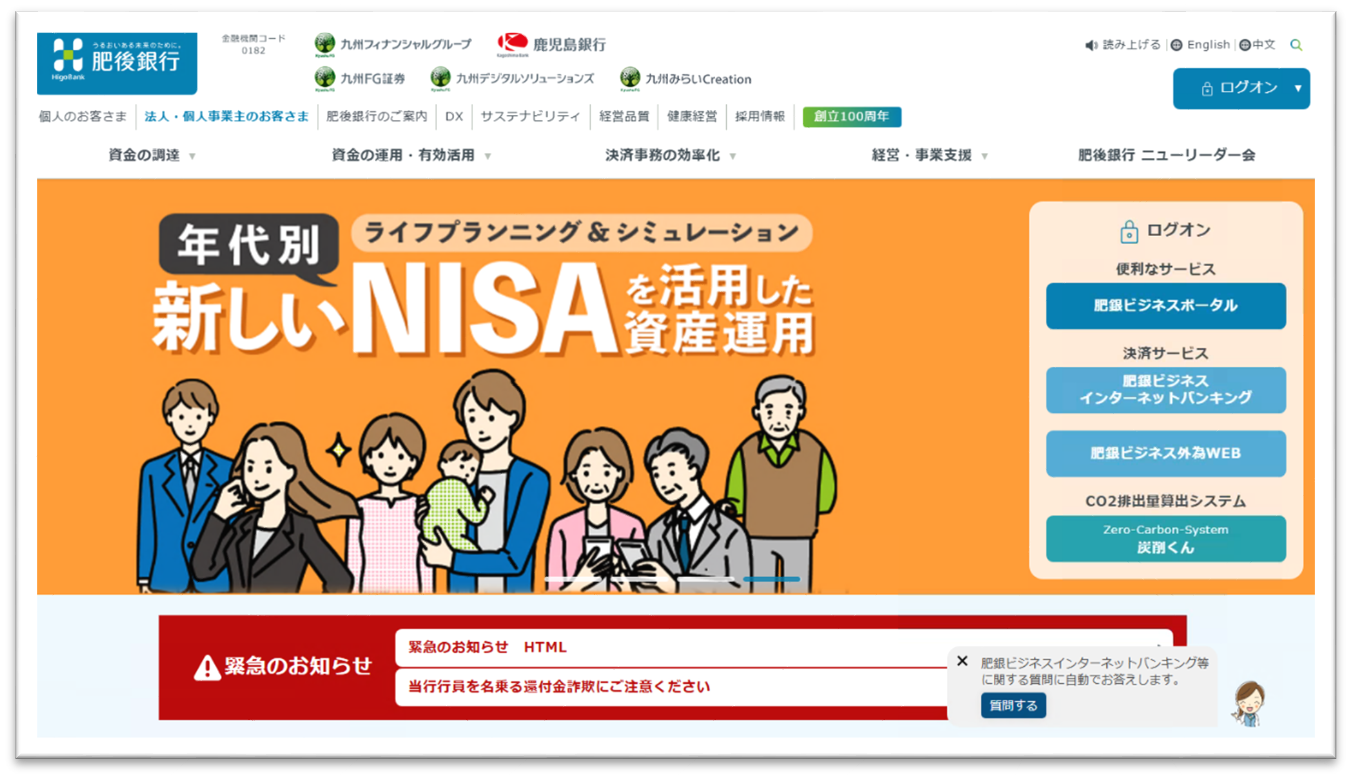Screen dimensions: 1351x779
Task: Expand the 決済事務の効率化 menu
Action: [671, 155]
